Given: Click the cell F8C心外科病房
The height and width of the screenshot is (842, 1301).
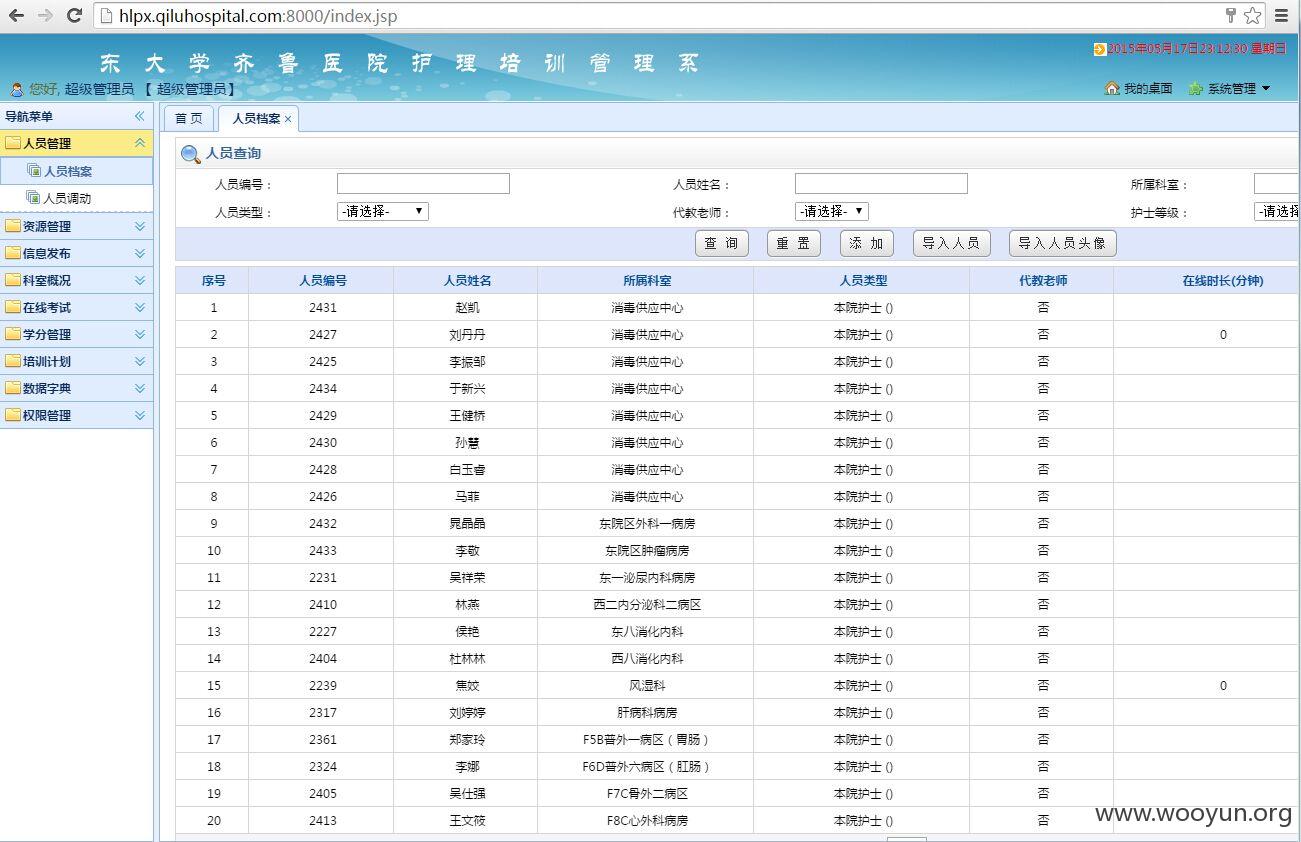Looking at the screenshot, I should 646,820.
